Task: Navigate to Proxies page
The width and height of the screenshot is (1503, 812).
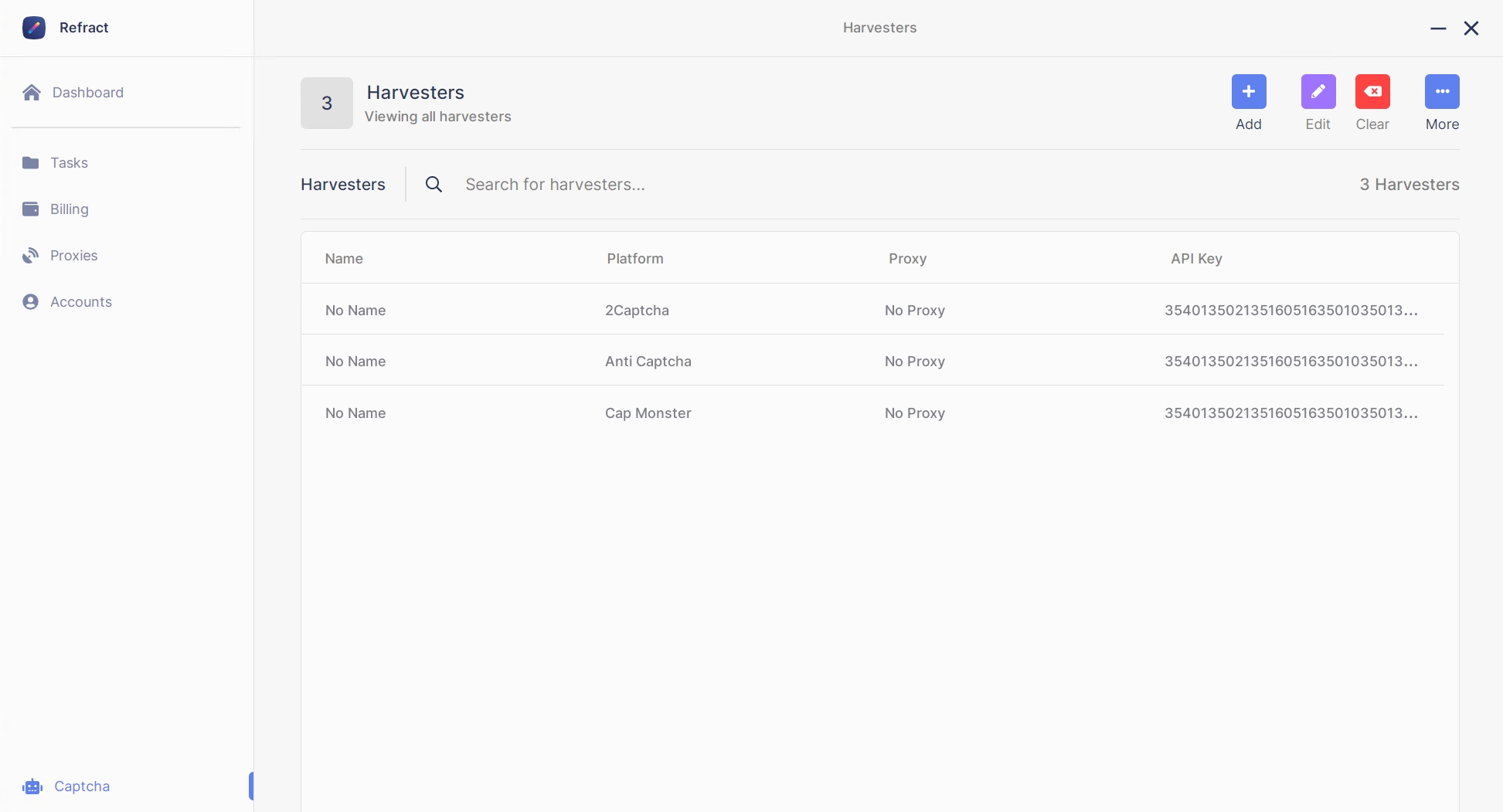Action: coord(73,256)
